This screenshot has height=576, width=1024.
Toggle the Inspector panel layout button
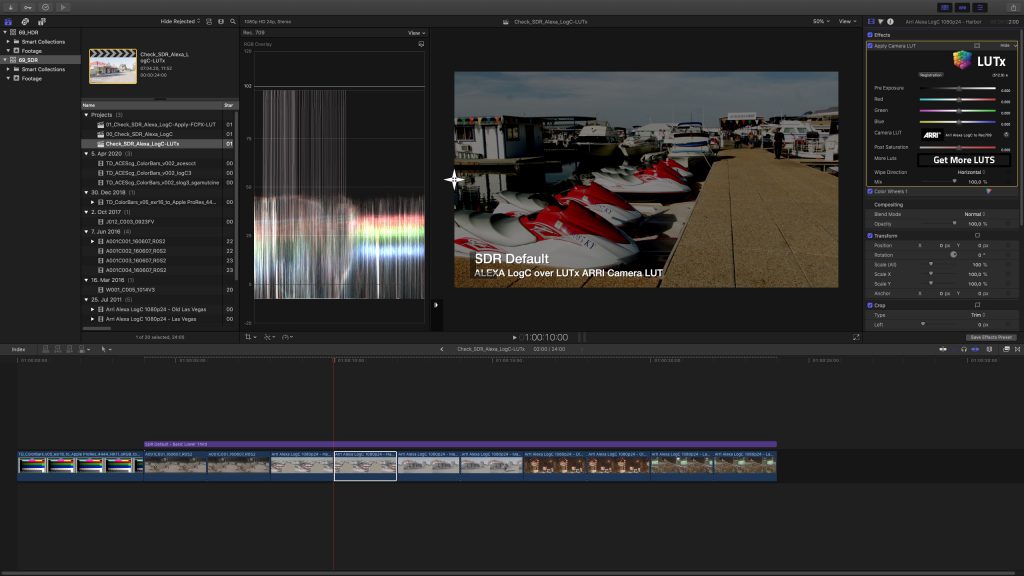point(980,7)
